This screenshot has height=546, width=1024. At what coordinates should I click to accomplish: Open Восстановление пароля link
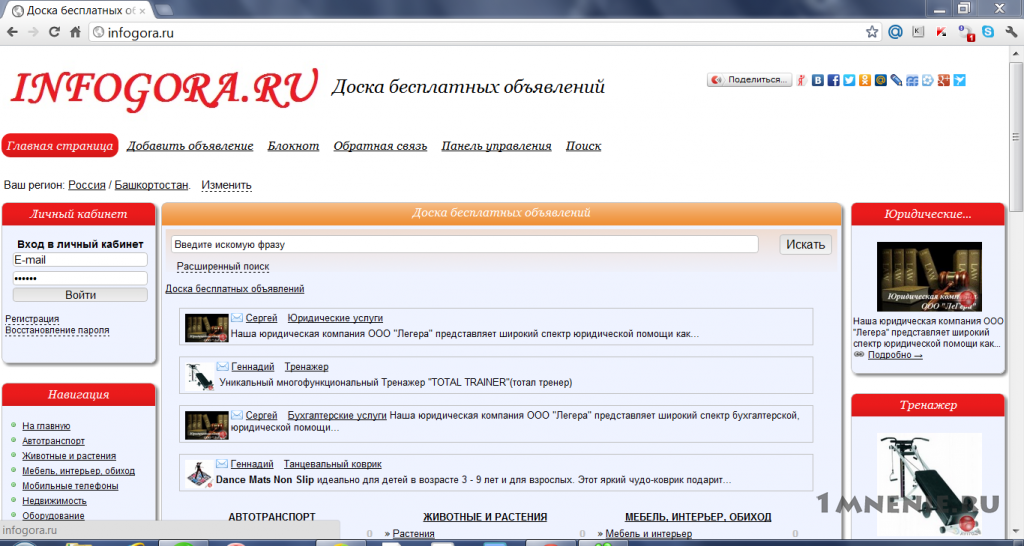pos(57,330)
